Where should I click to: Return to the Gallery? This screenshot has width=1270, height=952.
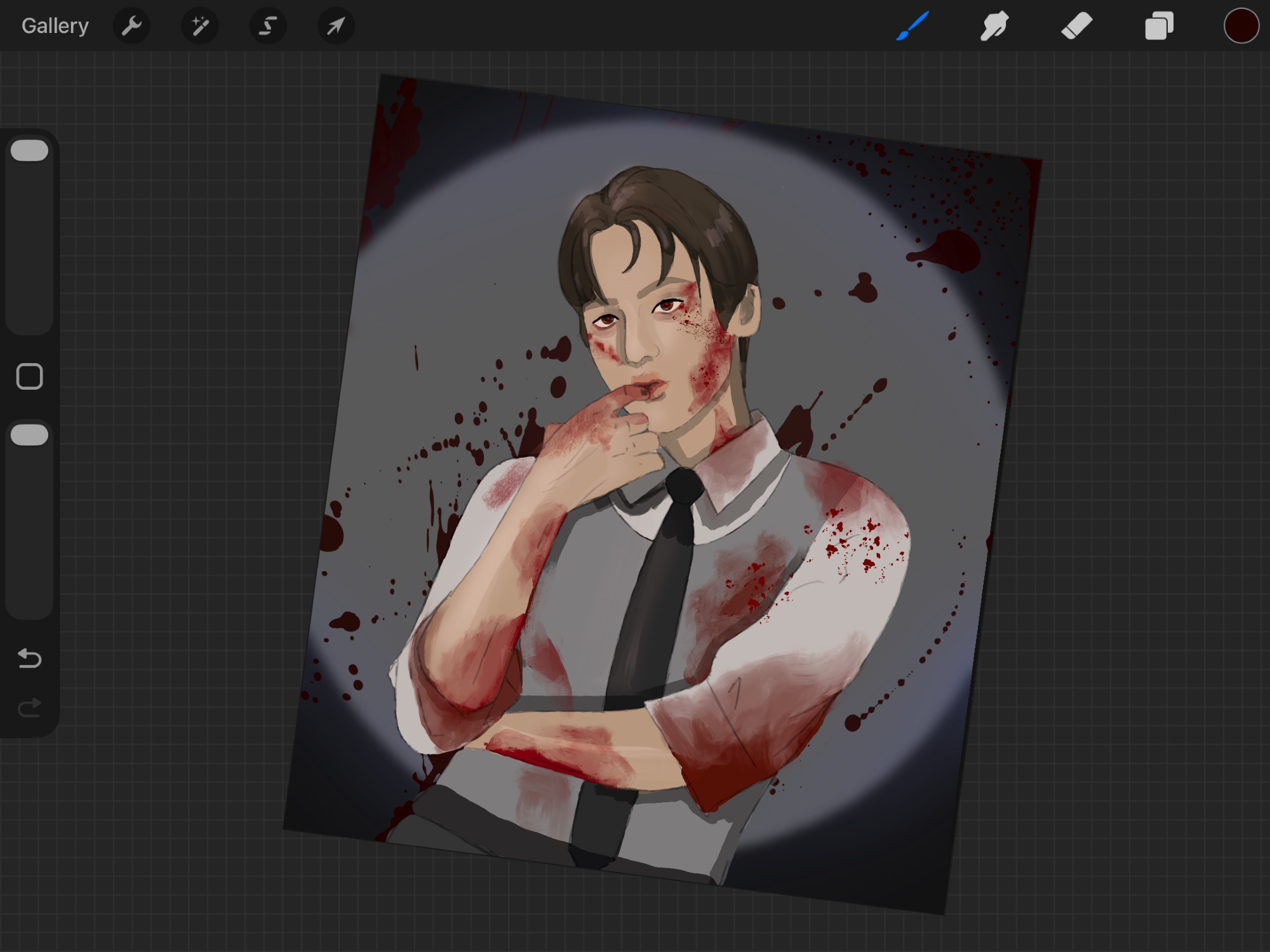55,26
